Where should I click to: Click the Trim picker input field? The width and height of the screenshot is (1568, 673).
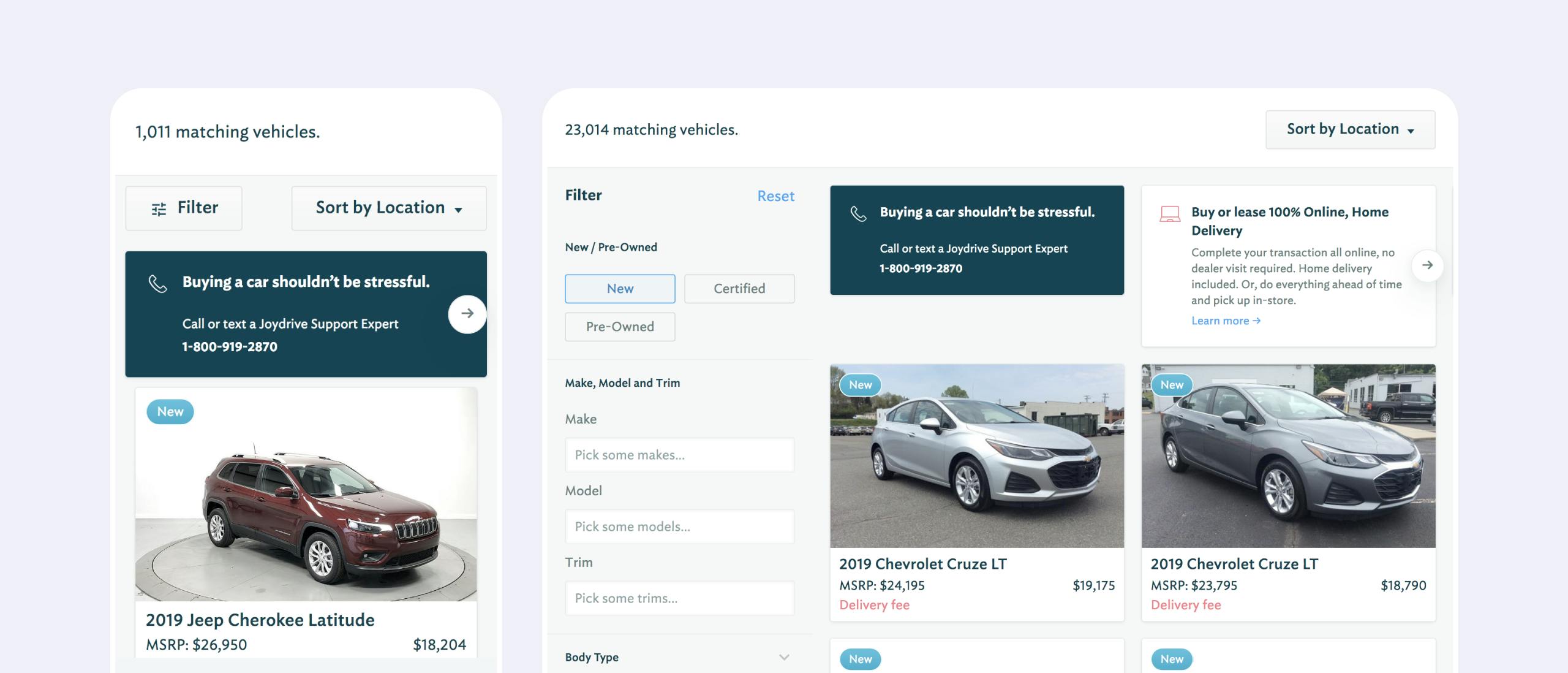click(x=679, y=597)
